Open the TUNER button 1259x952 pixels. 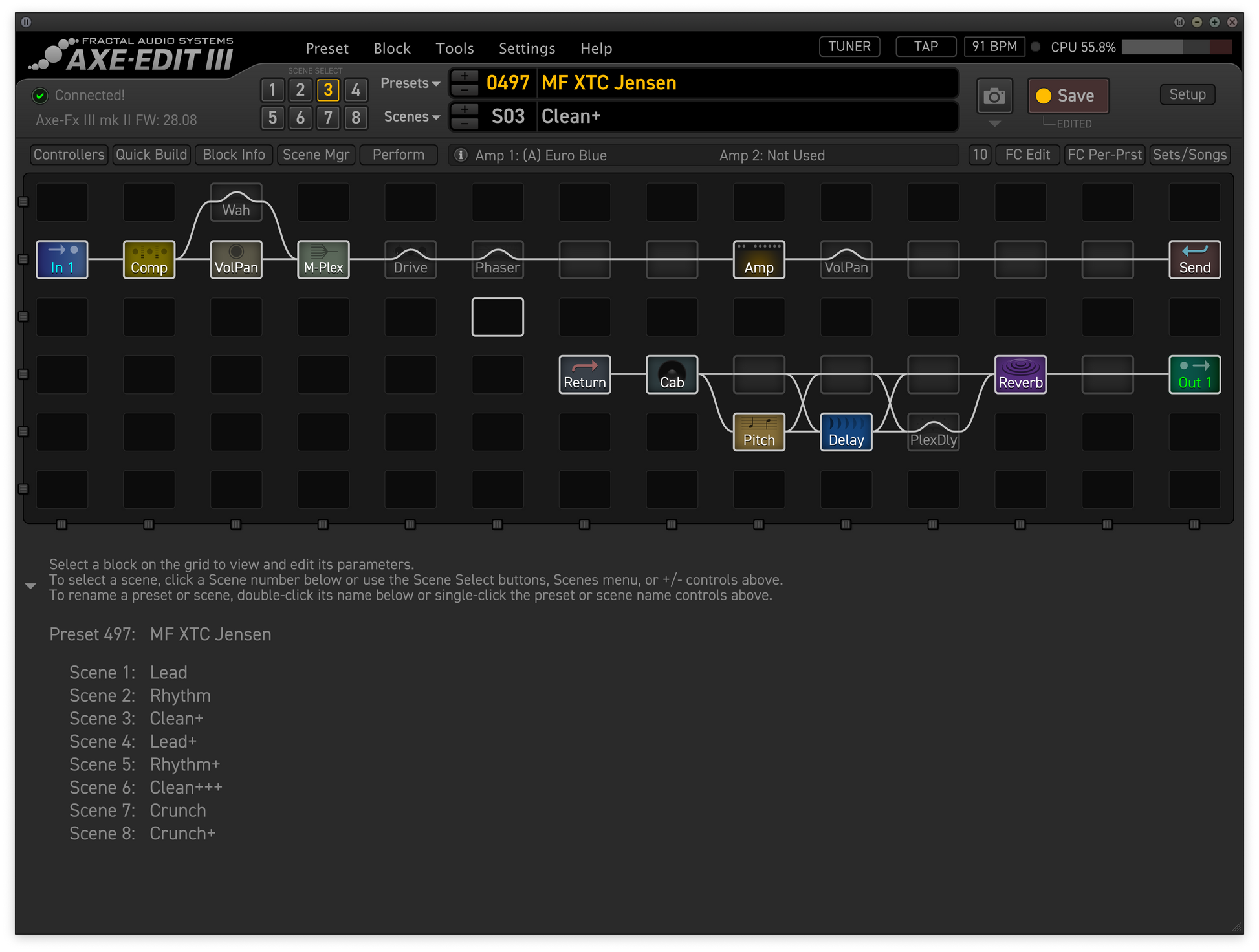(x=849, y=47)
